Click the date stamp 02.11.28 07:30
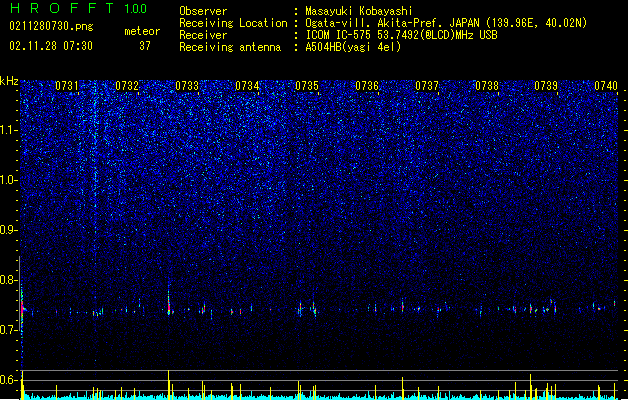 coord(51,46)
